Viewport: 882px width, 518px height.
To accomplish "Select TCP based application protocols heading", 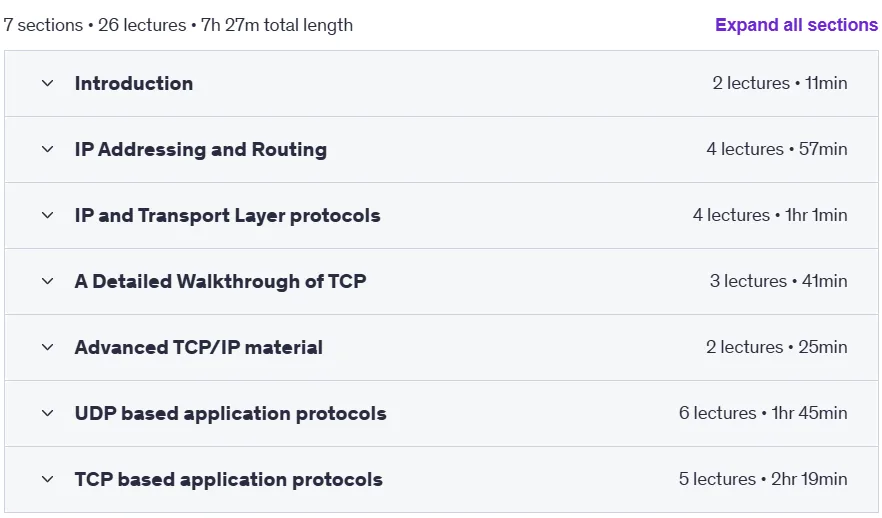I will click(x=229, y=479).
